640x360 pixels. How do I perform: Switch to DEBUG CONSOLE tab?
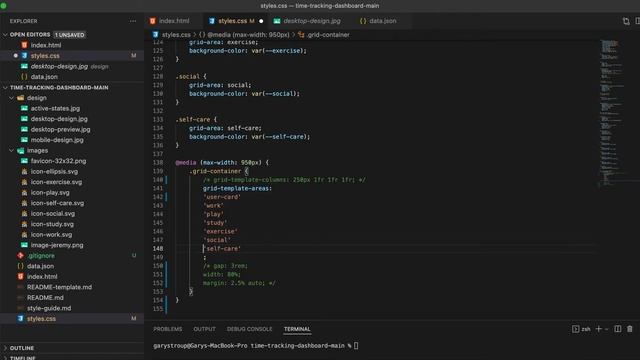pos(249,329)
